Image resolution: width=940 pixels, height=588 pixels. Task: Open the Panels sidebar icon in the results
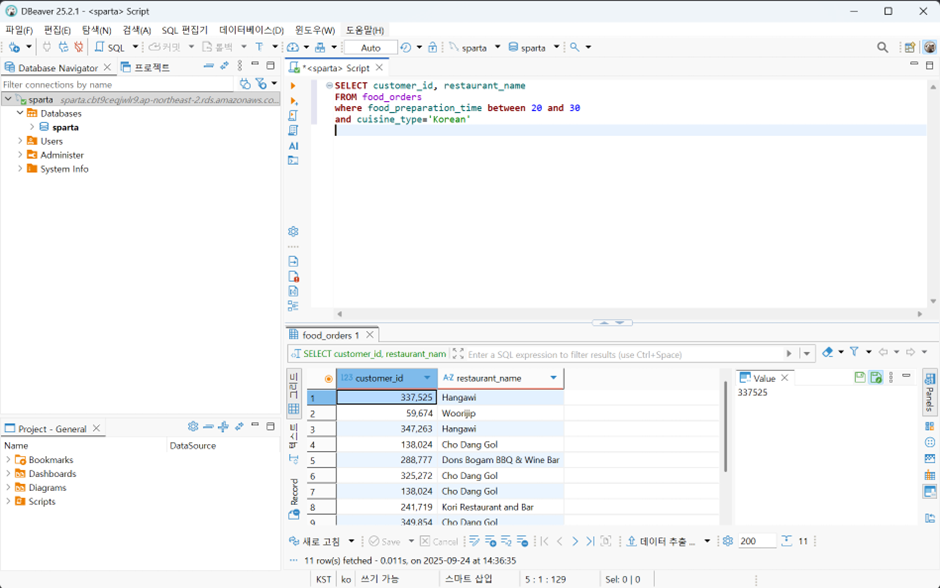(930, 391)
